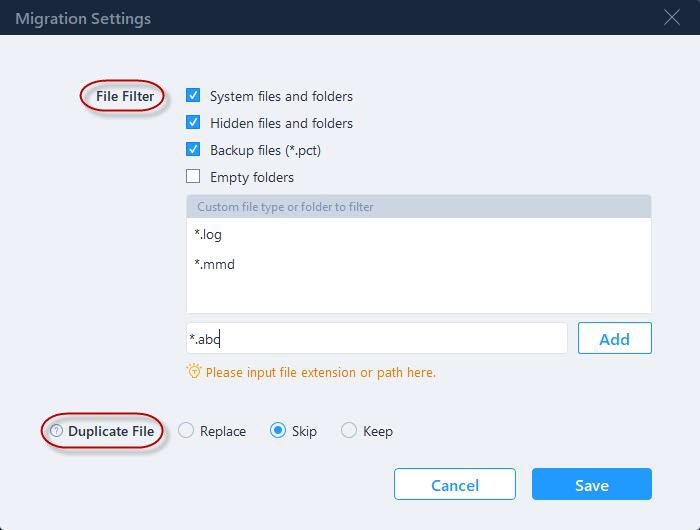Click the File Filter label
Screen dimensions: 700x530
pos(125,97)
